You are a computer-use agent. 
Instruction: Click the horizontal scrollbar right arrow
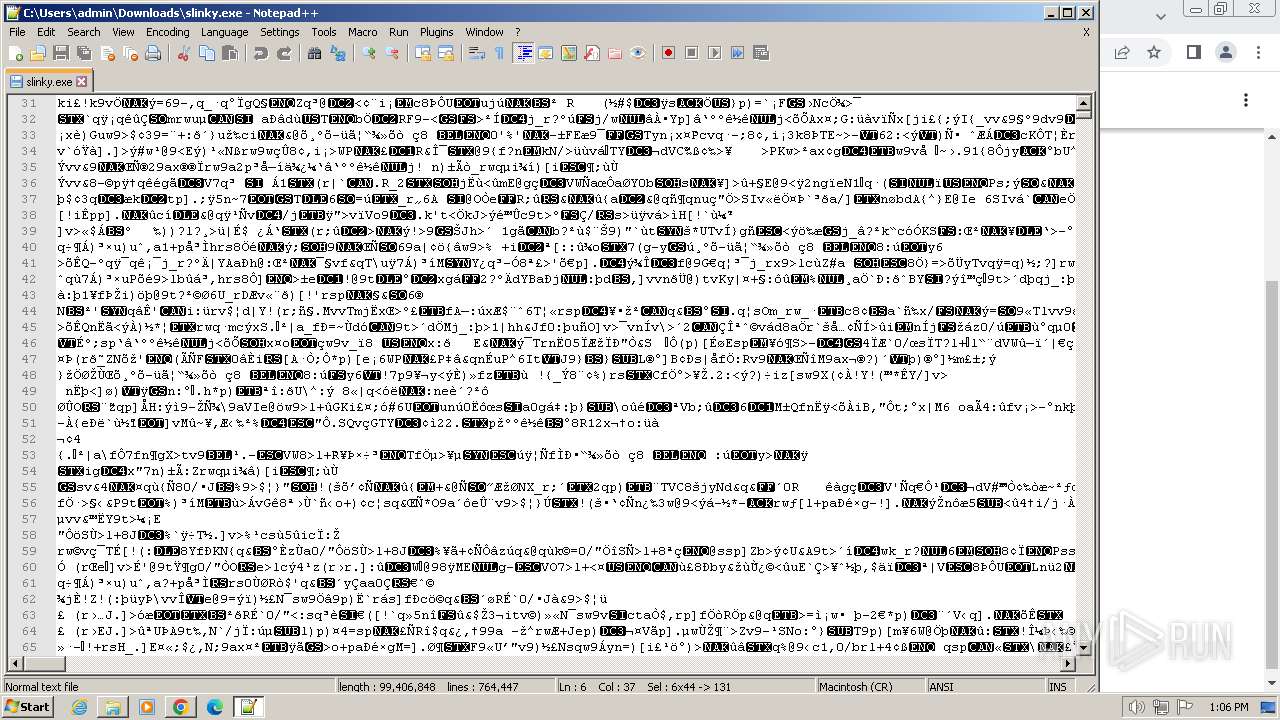(1069, 664)
